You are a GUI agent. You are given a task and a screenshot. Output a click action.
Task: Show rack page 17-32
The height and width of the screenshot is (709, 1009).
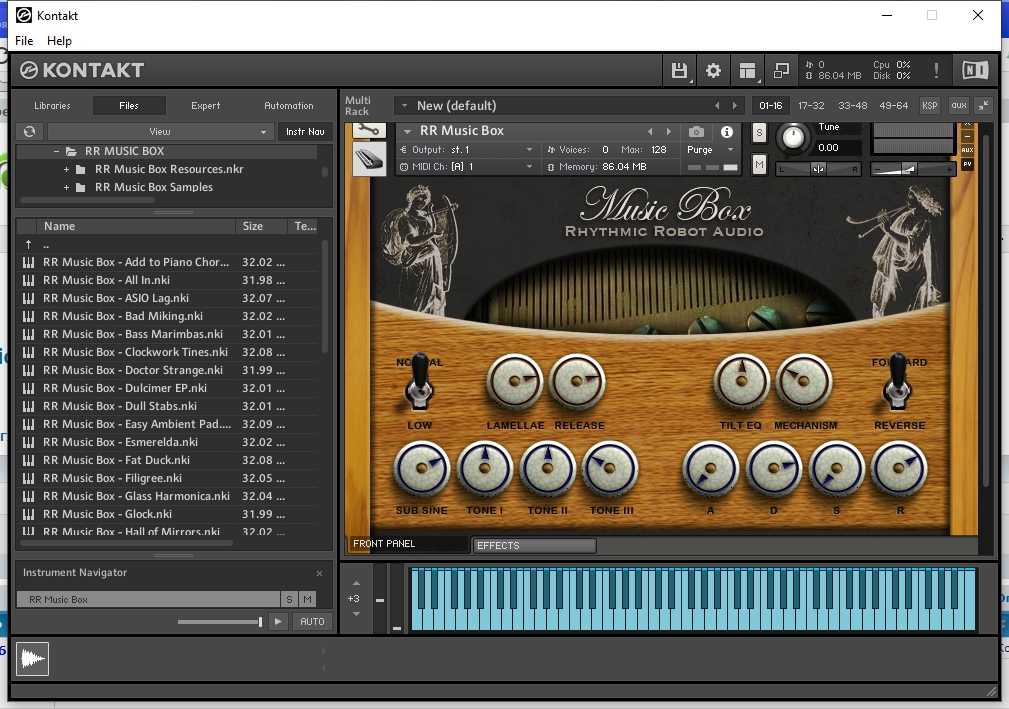811,106
